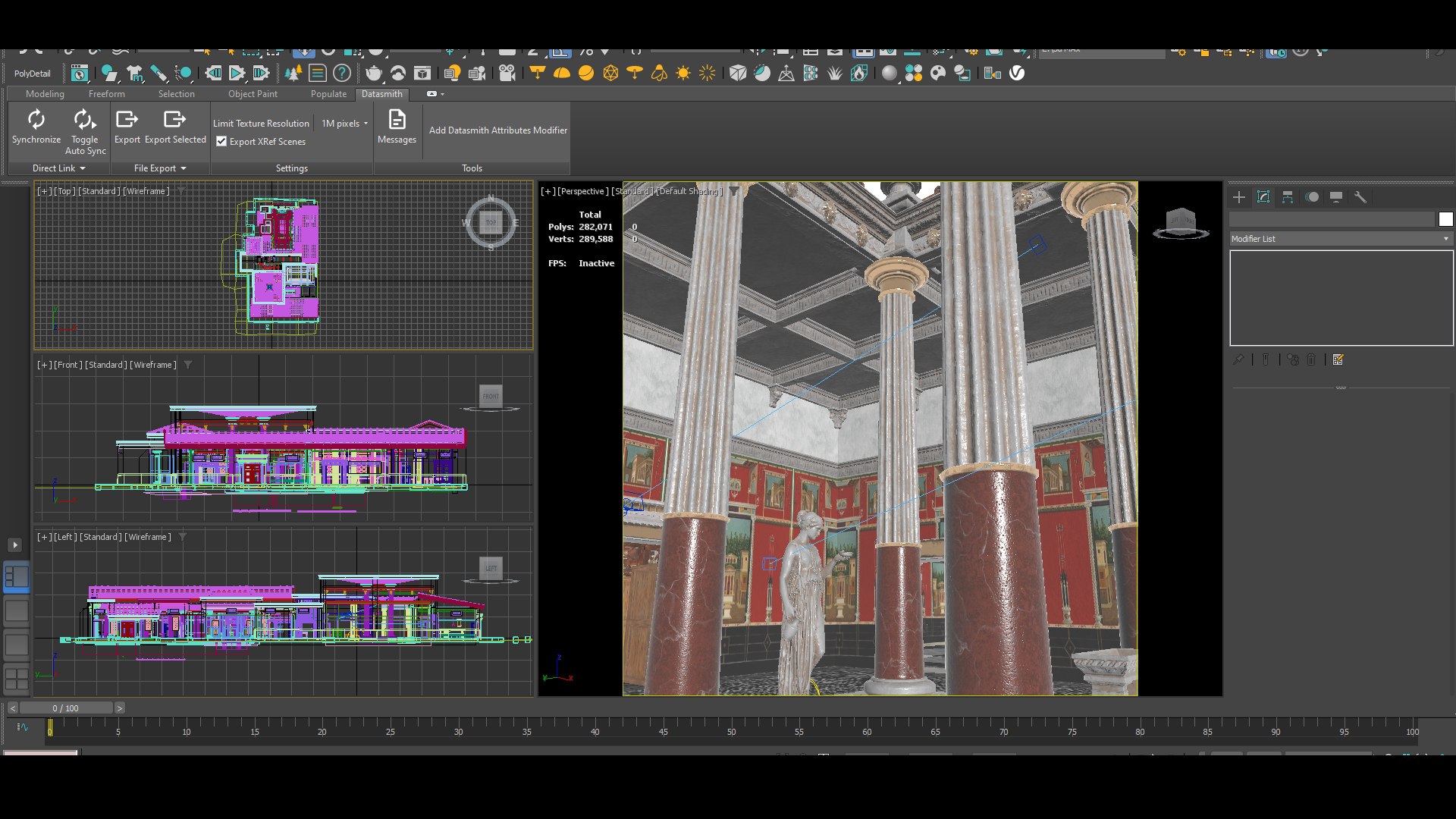The width and height of the screenshot is (1456, 819).
Task: Switch to the Selection ribbon tab
Action: click(176, 94)
